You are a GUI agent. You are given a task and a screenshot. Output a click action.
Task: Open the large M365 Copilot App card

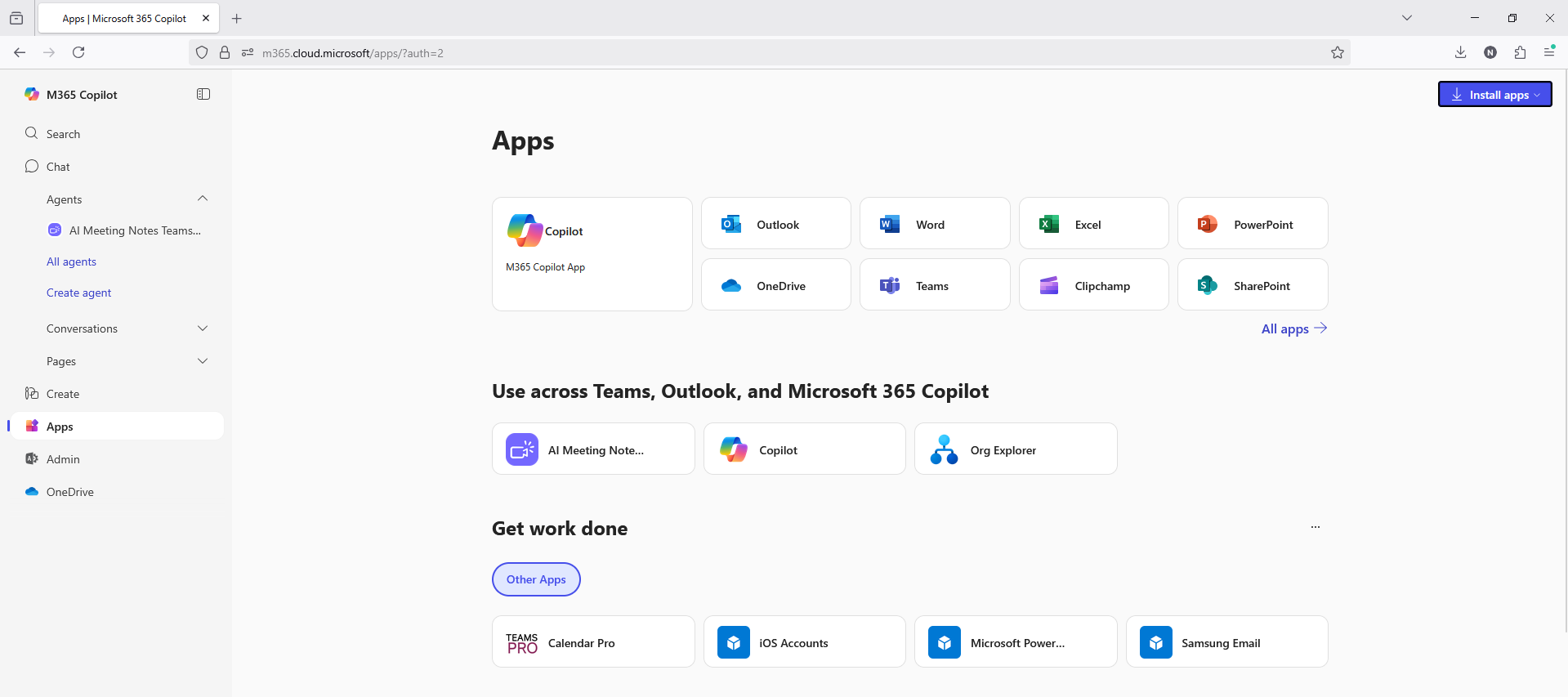[x=592, y=254]
